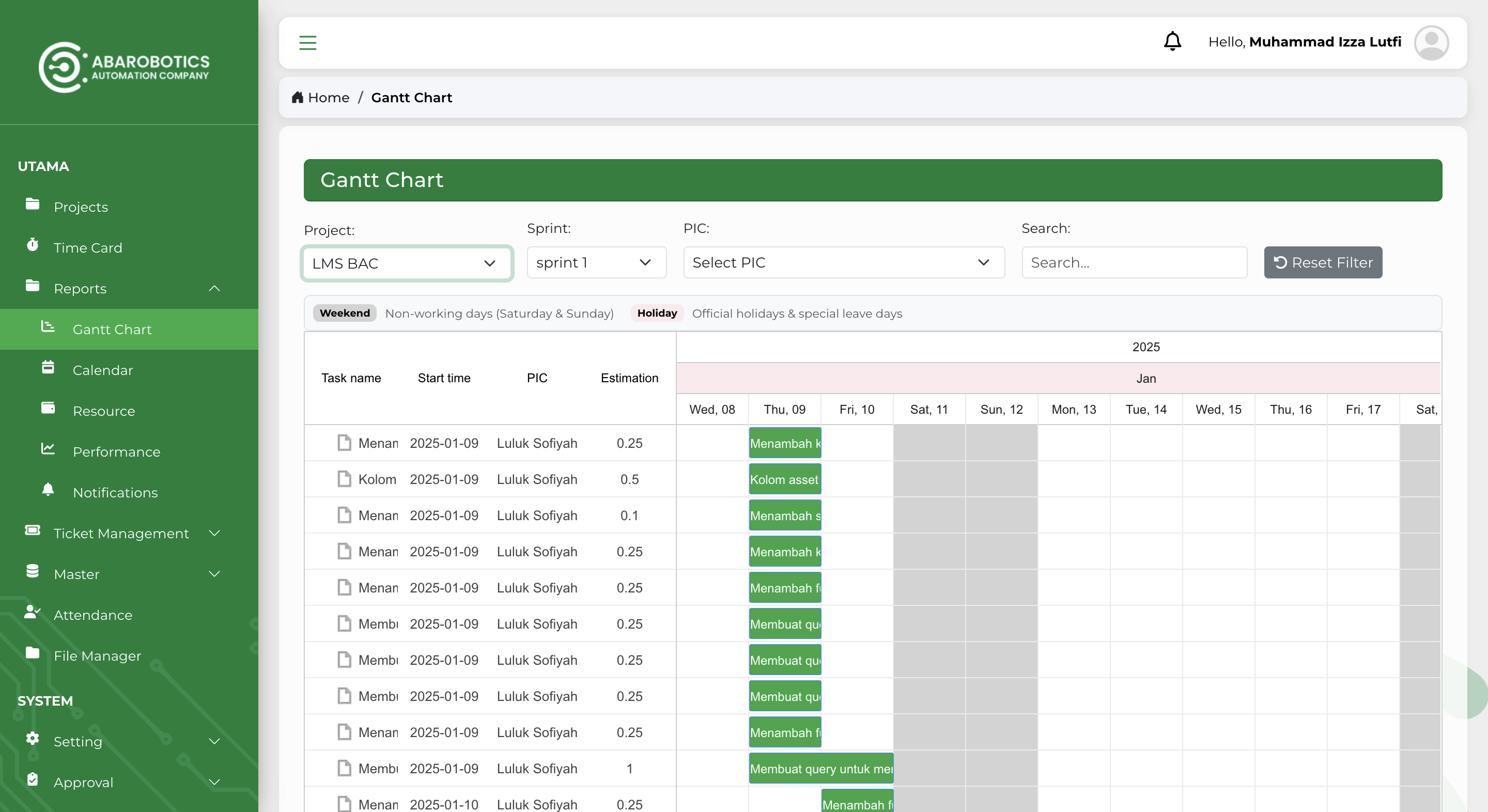The height and width of the screenshot is (812, 1488).
Task: Click file icon of estimation 0.1 row
Action: click(x=344, y=515)
